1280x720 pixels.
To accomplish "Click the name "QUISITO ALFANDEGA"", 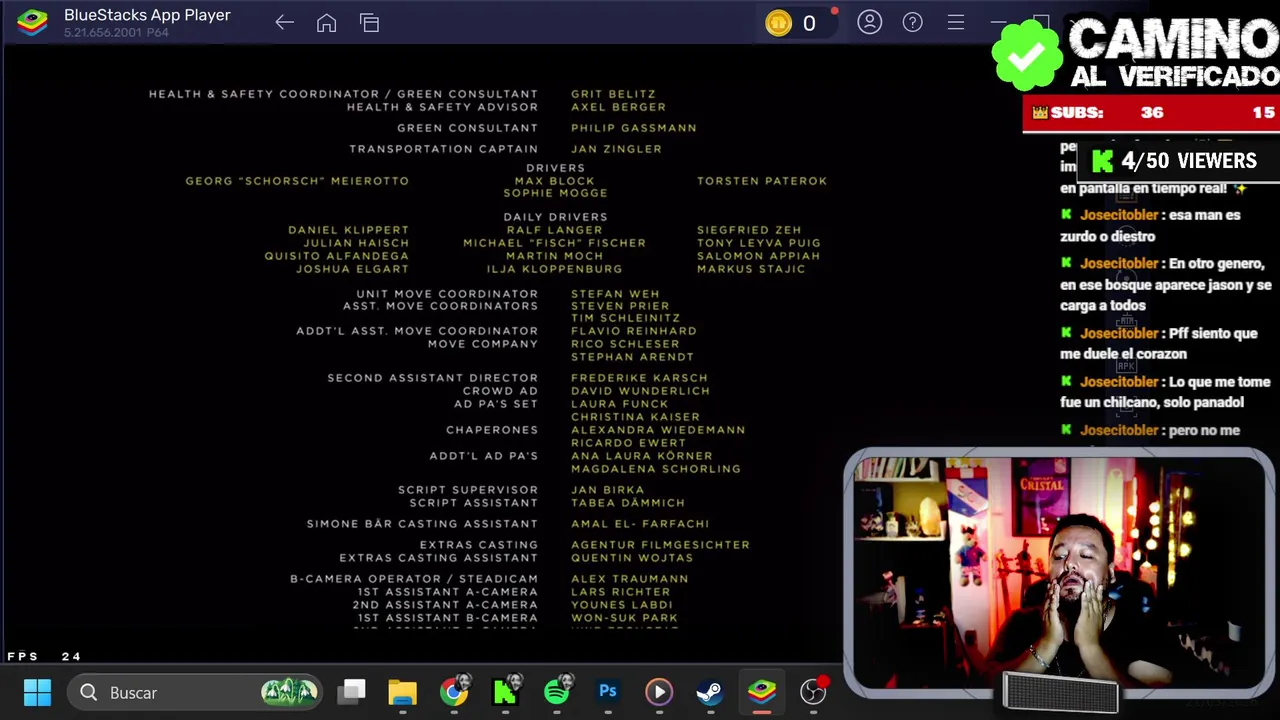I will click(x=336, y=256).
